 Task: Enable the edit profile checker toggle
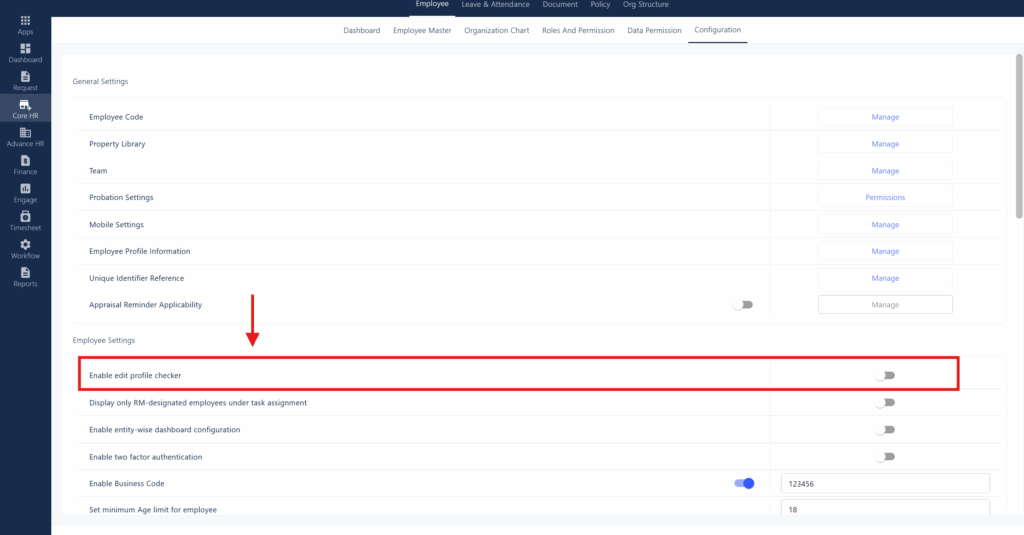click(884, 376)
